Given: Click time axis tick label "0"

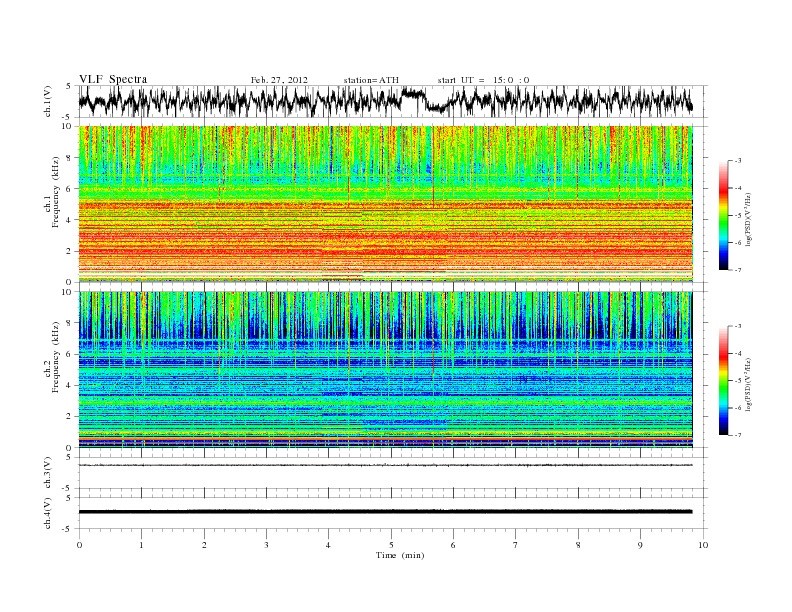Looking at the screenshot, I should [79, 545].
